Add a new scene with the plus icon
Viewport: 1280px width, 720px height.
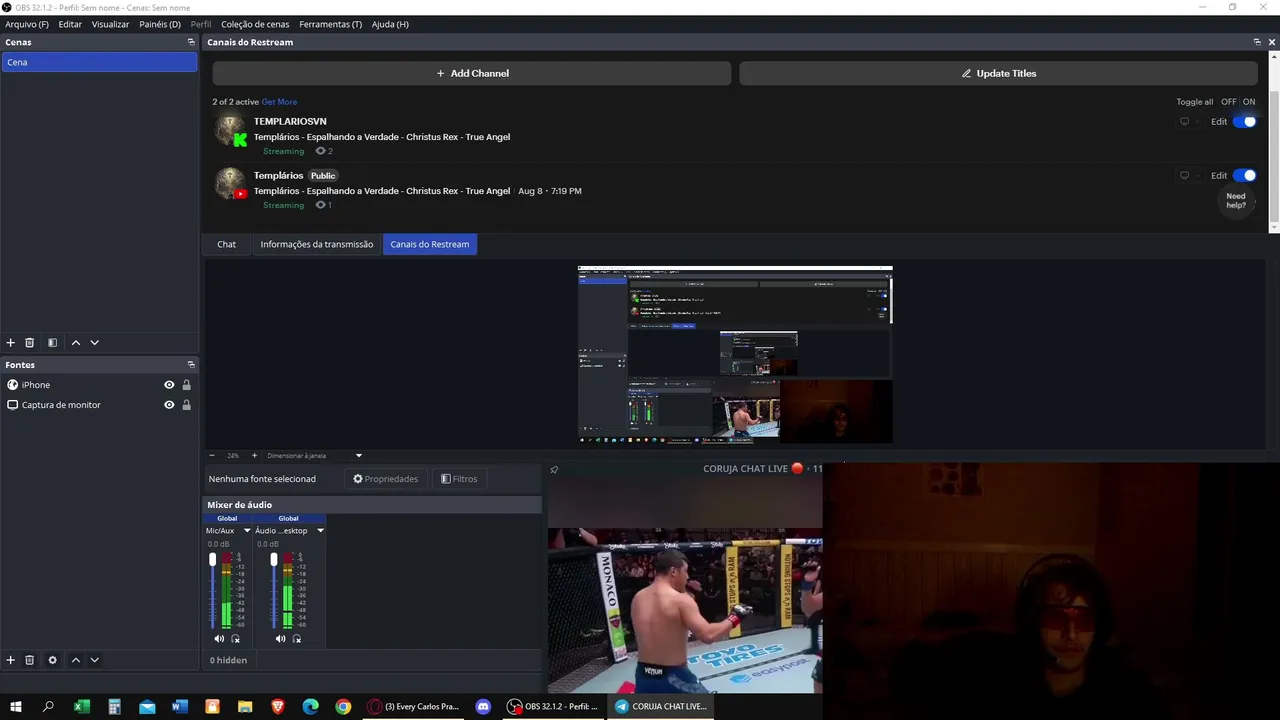pyautogui.click(x=11, y=343)
